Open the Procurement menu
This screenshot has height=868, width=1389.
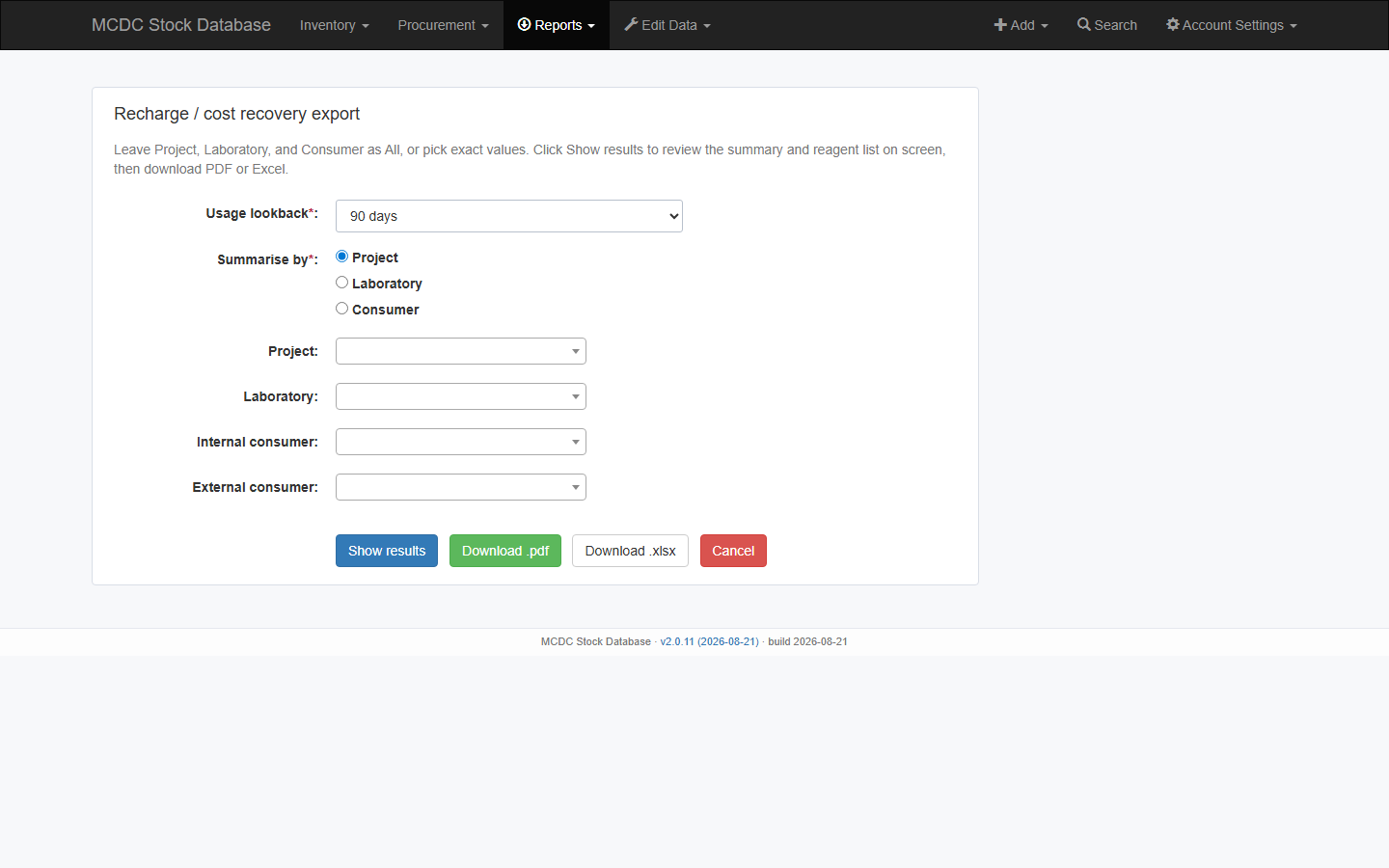(443, 25)
